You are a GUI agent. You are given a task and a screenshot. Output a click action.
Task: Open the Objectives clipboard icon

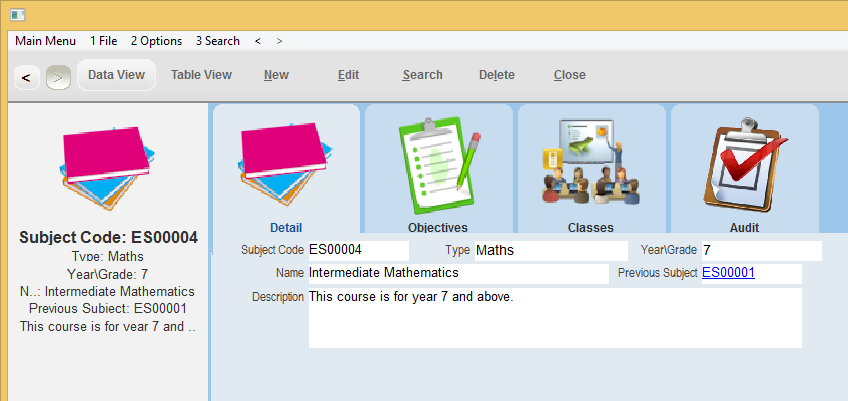(439, 165)
